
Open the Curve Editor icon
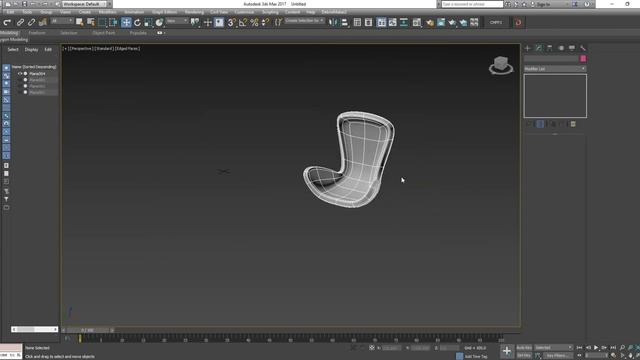click(x=392, y=22)
